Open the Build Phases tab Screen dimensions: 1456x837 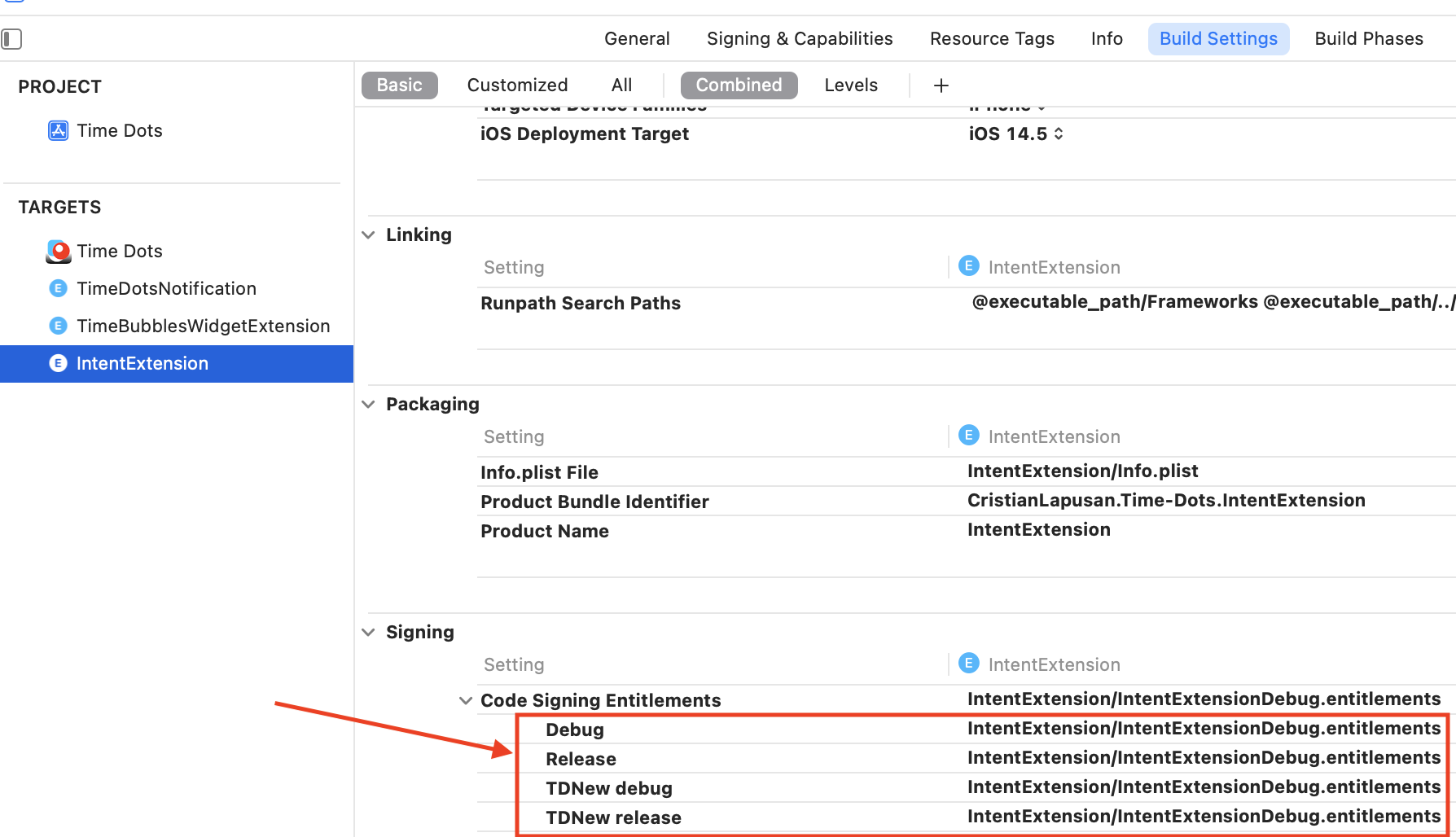(x=1368, y=39)
